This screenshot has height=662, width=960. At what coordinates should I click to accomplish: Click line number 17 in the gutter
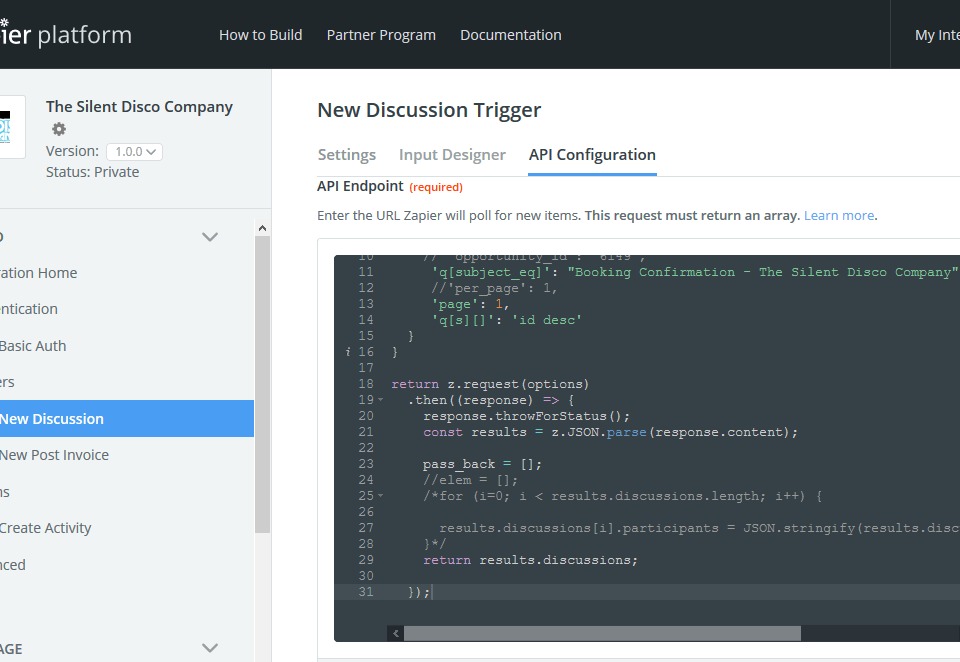point(366,367)
